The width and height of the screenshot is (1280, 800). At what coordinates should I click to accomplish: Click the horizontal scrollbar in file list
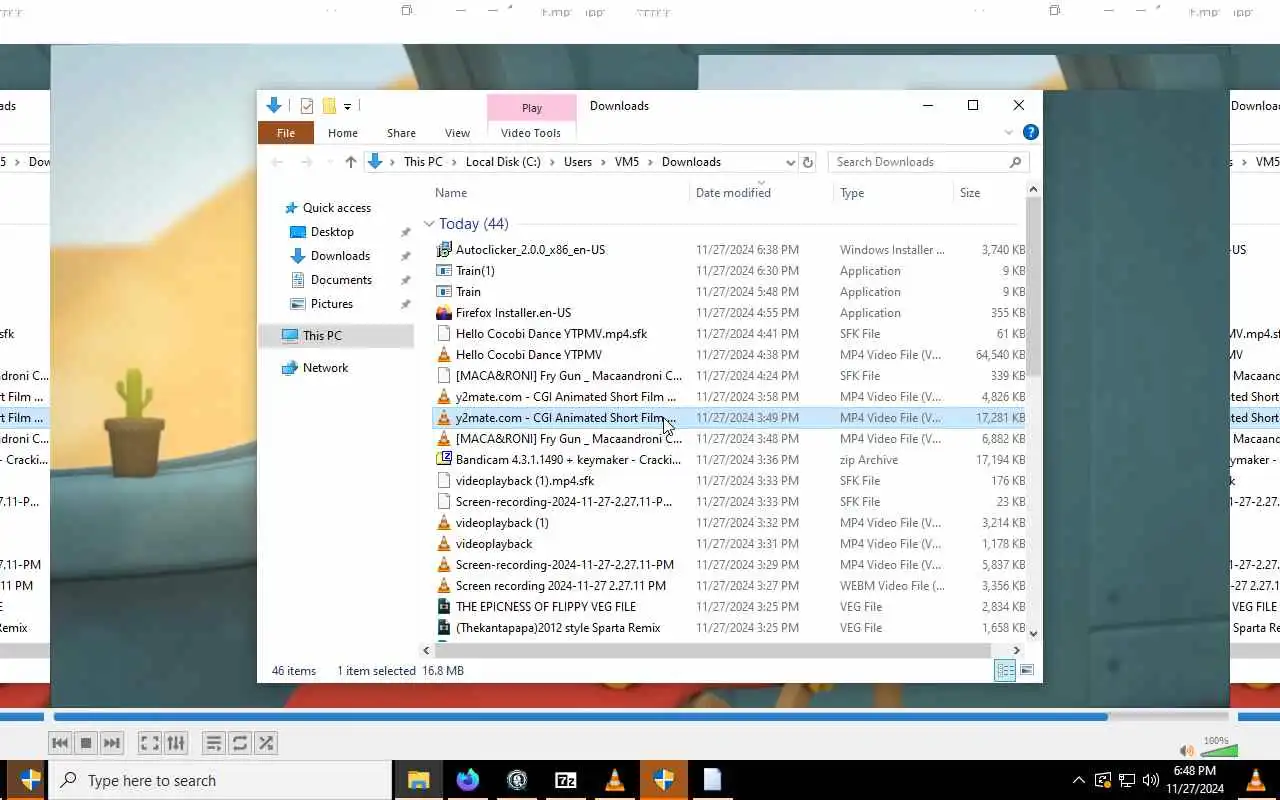714,650
